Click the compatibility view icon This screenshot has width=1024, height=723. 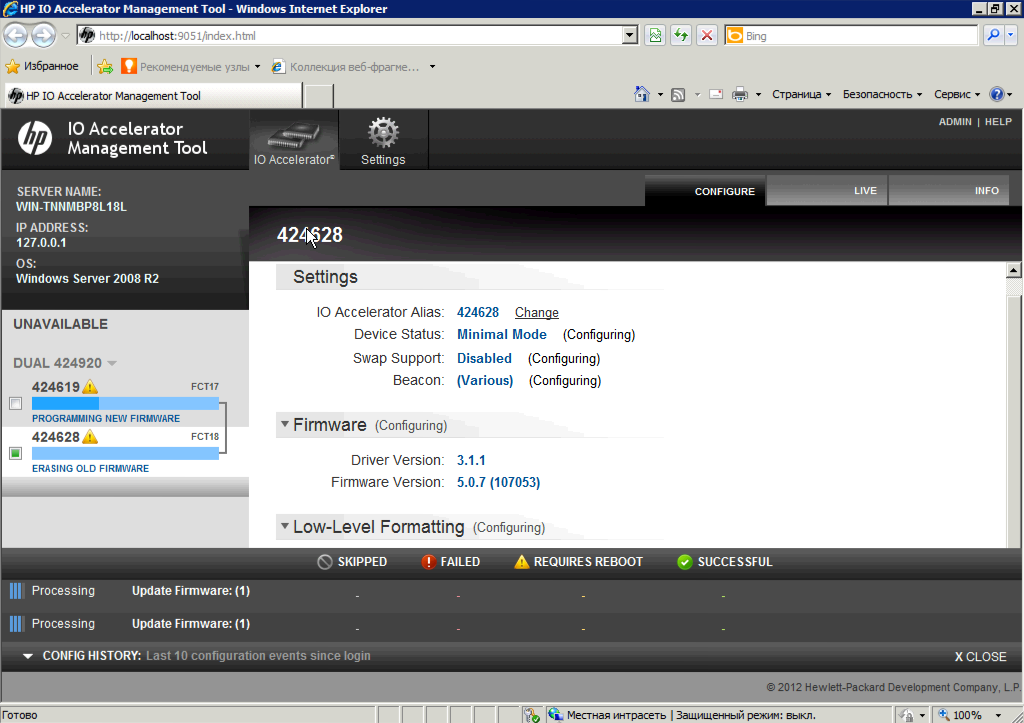pos(655,35)
